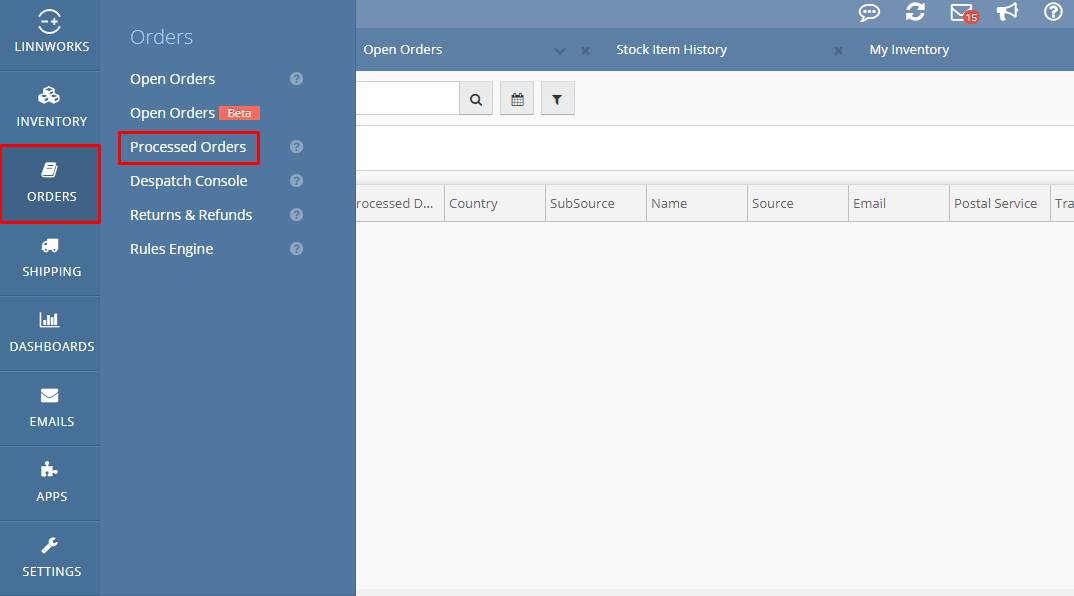
Task: Select Open Orders in Orders menu
Action: tap(173, 79)
